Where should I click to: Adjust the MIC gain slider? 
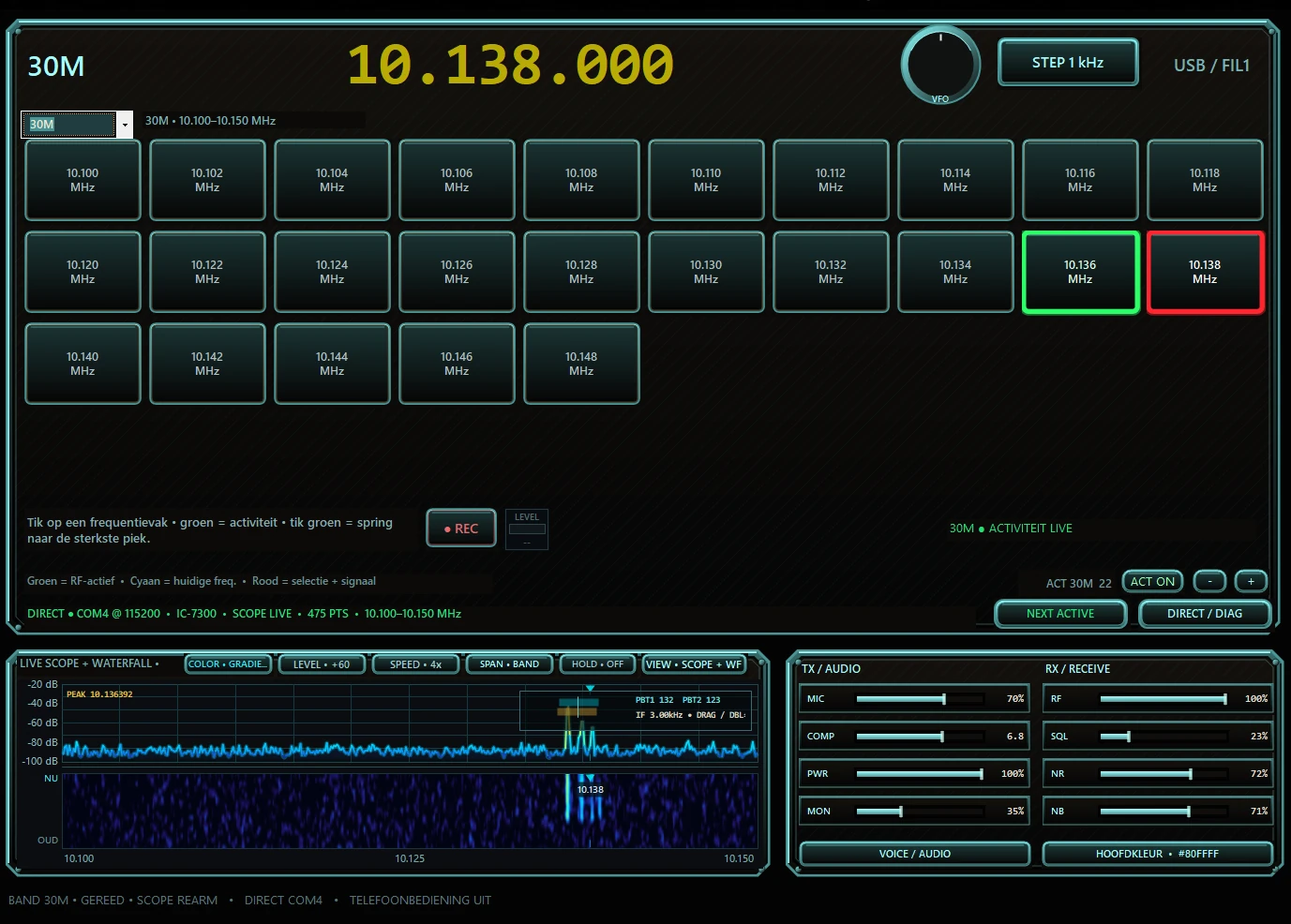pos(920,699)
